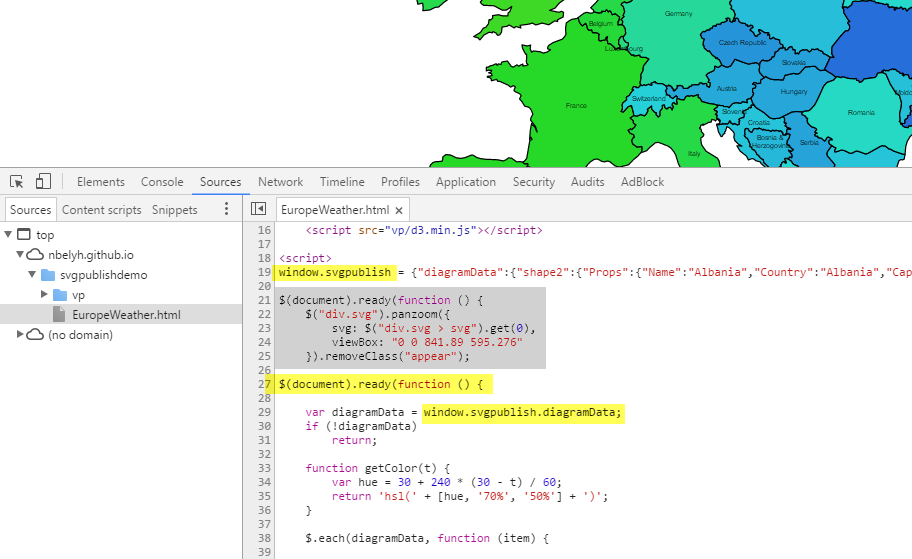Switch to the Audits tab

[587, 182]
